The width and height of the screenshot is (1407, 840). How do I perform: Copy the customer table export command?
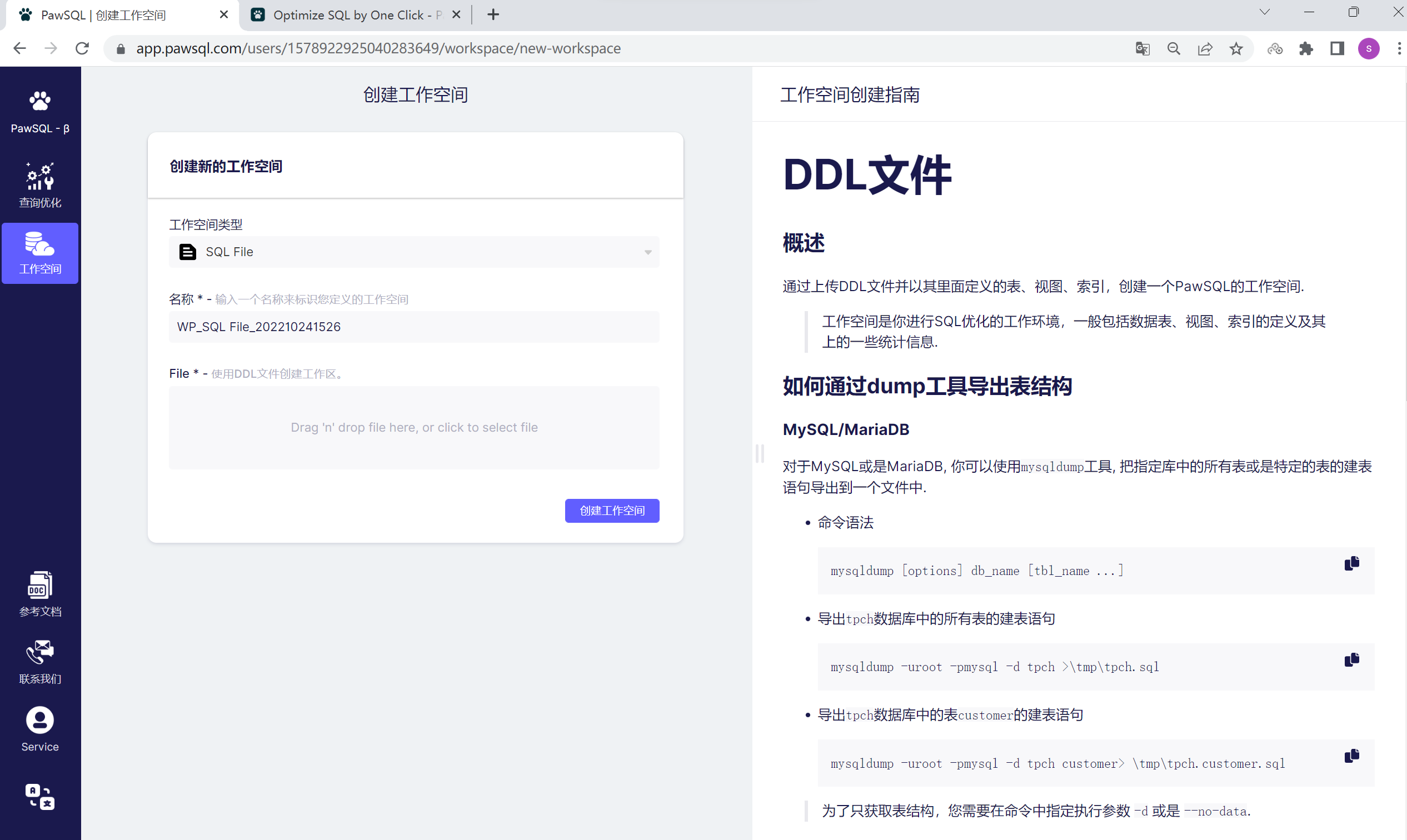(1352, 755)
